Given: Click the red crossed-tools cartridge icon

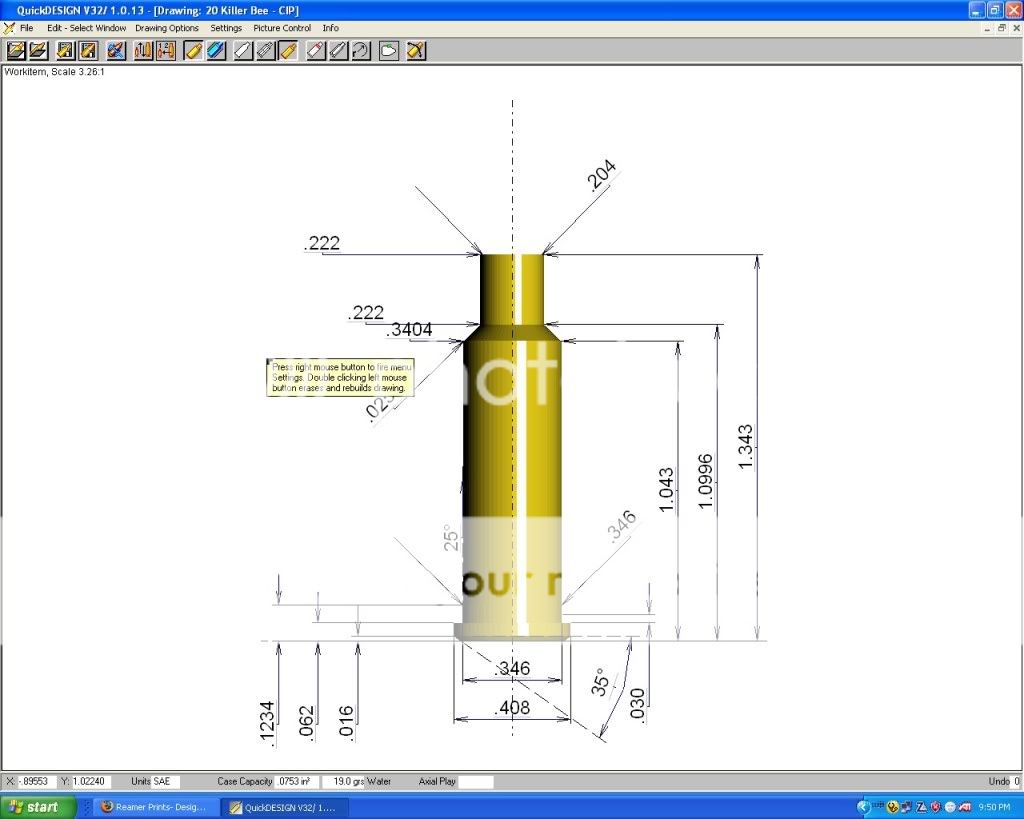Looking at the screenshot, I should 113,50.
